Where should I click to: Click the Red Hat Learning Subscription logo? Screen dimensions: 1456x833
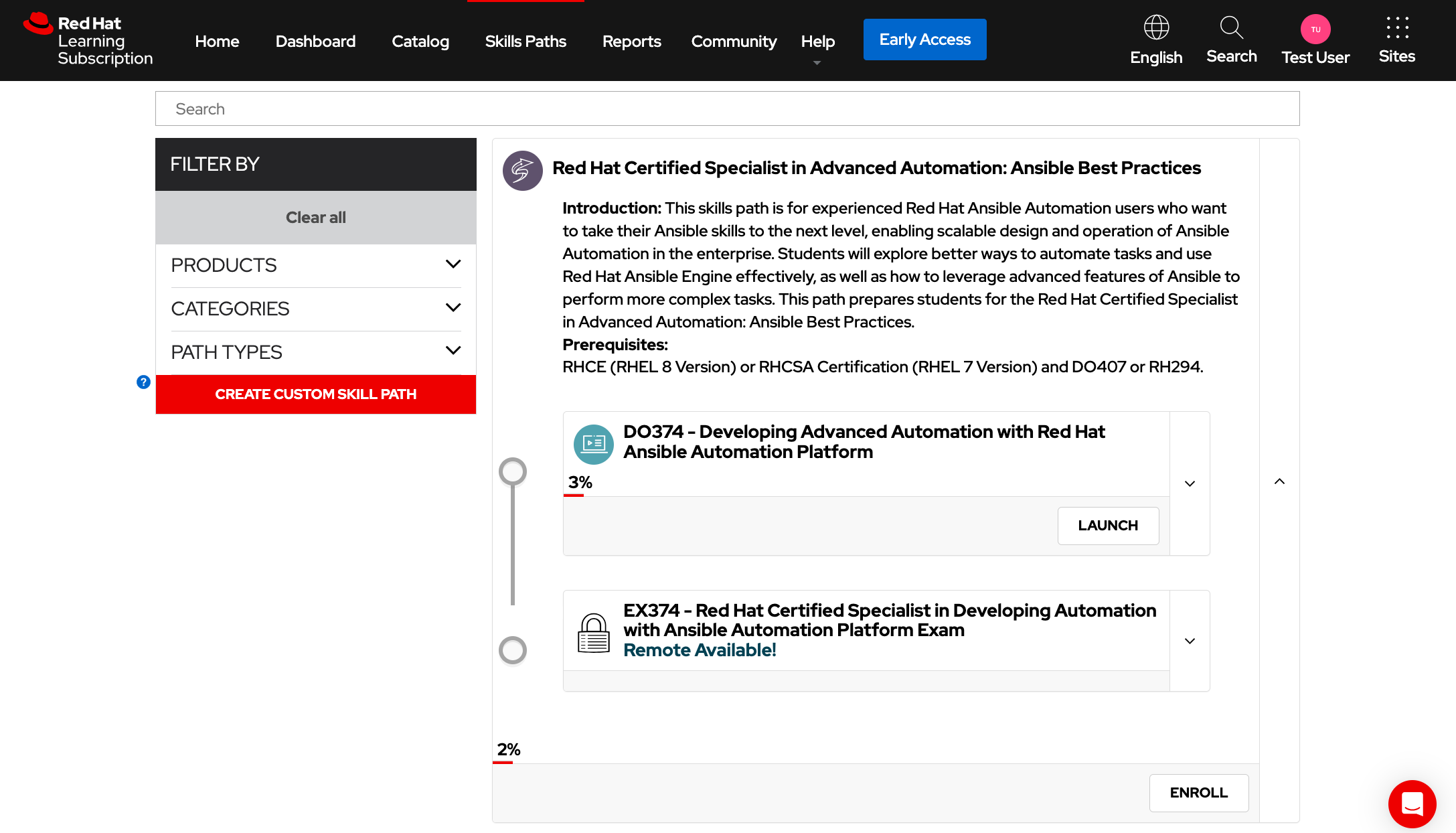88,39
